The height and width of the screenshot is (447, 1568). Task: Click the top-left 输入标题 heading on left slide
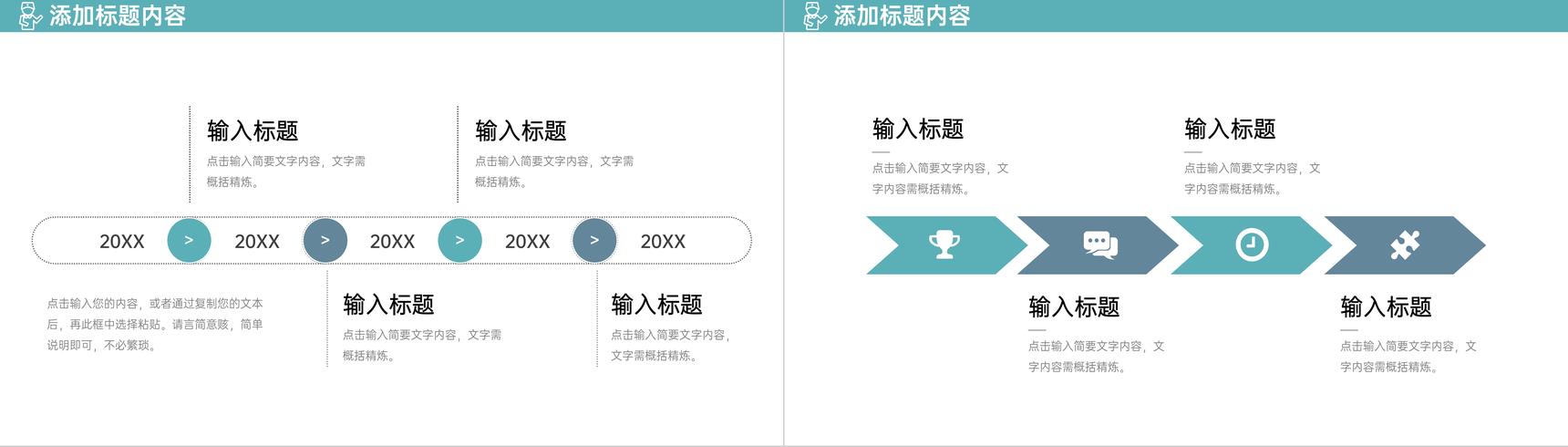click(253, 131)
